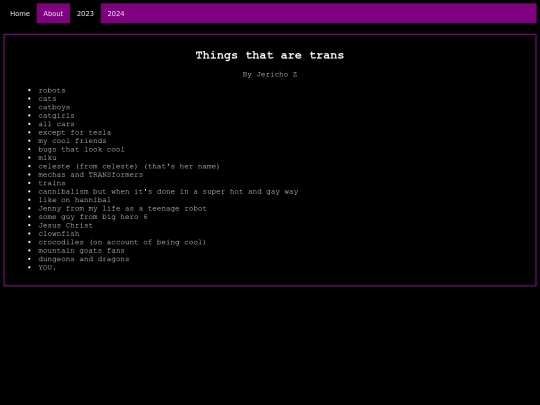
Task: Select the list item 'catgirls'
Action: (56, 116)
